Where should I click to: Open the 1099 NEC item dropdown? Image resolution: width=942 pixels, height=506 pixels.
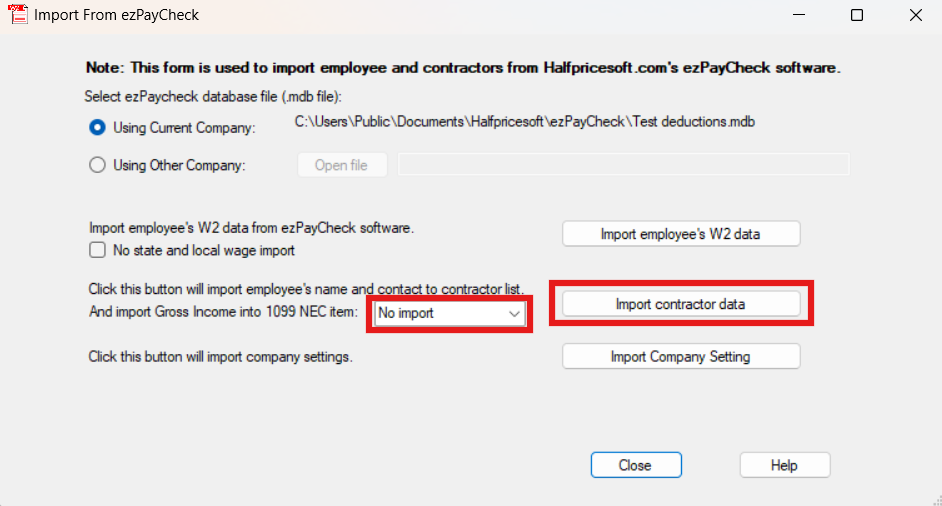(449, 313)
